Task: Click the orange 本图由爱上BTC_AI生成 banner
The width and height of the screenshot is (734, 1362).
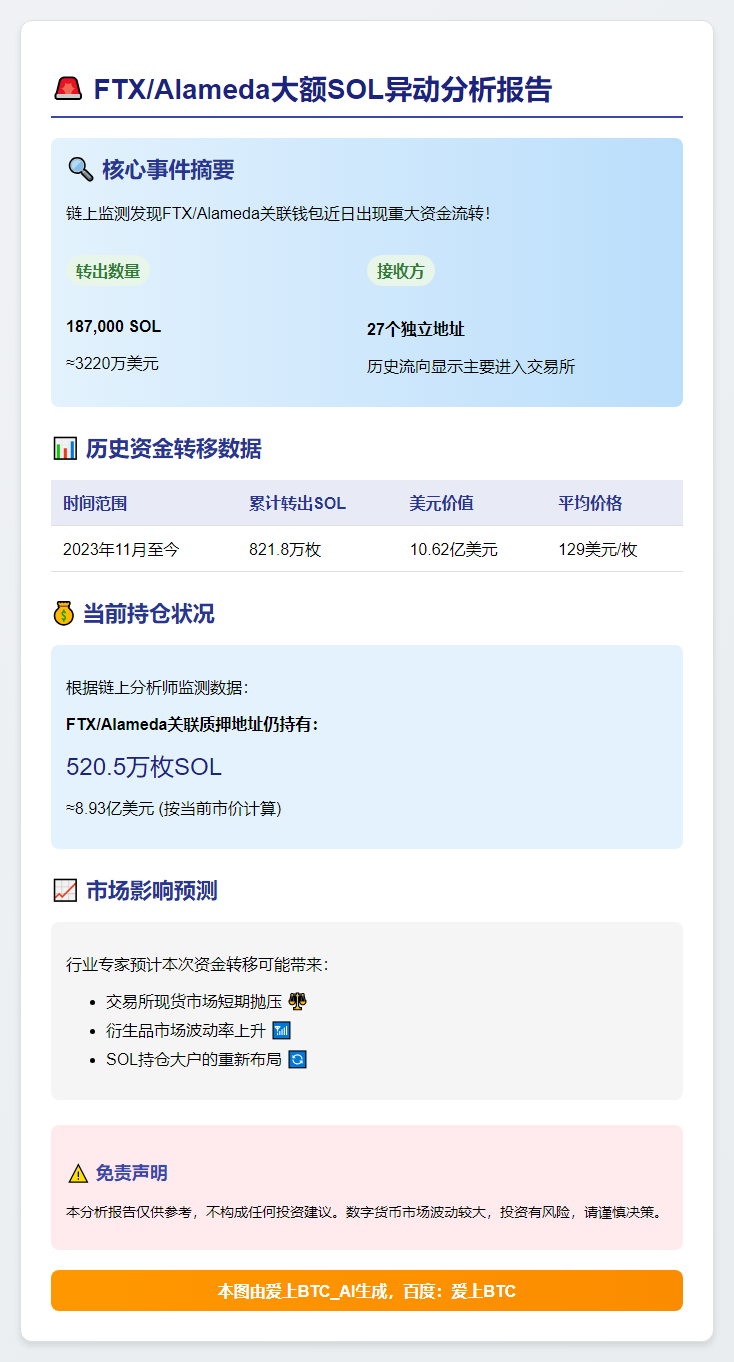Action: 367,1291
